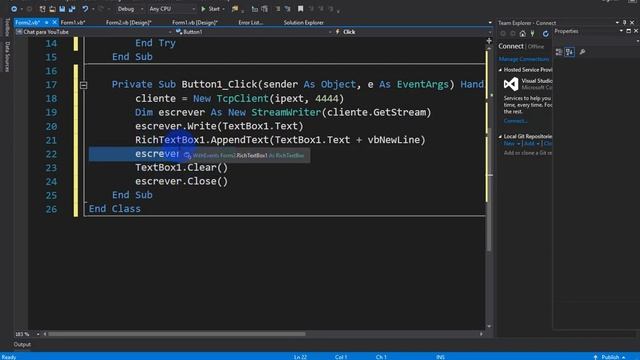The height and width of the screenshot is (360, 640).
Task: Click the Open File folder icon
Action: [x=52, y=9]
